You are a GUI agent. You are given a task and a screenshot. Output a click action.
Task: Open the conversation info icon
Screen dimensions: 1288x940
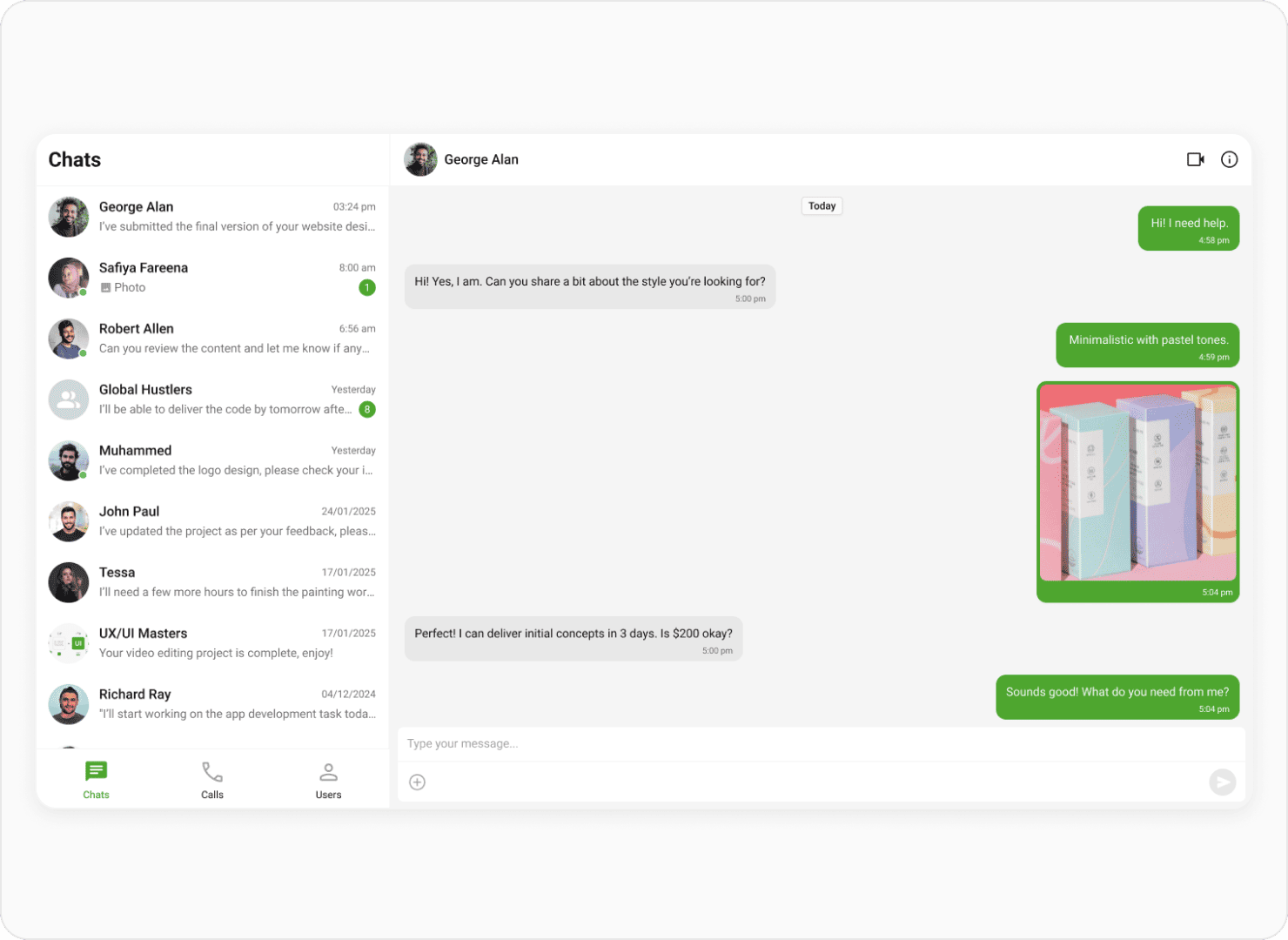[1229, 159]
